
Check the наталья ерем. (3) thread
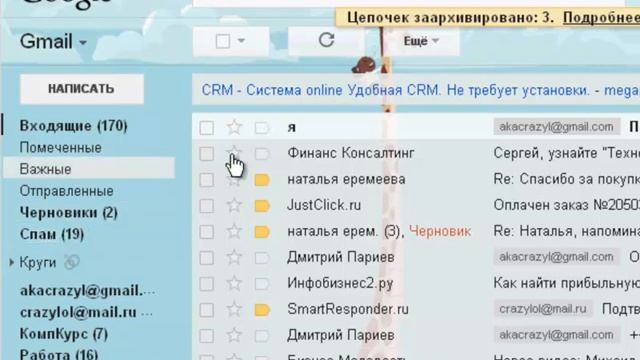click(207, 232)
